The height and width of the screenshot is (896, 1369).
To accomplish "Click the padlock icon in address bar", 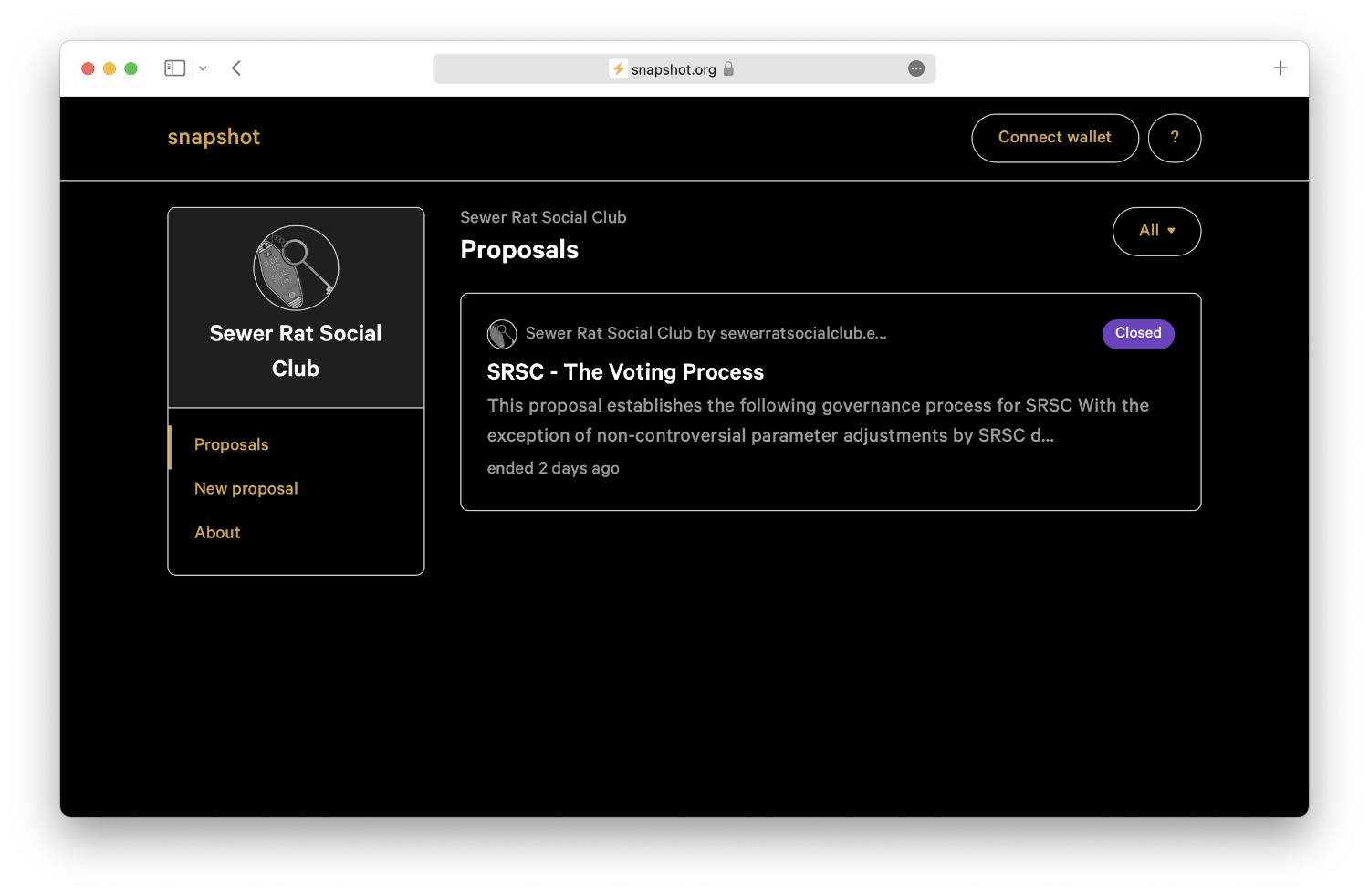I will point(728,69).
